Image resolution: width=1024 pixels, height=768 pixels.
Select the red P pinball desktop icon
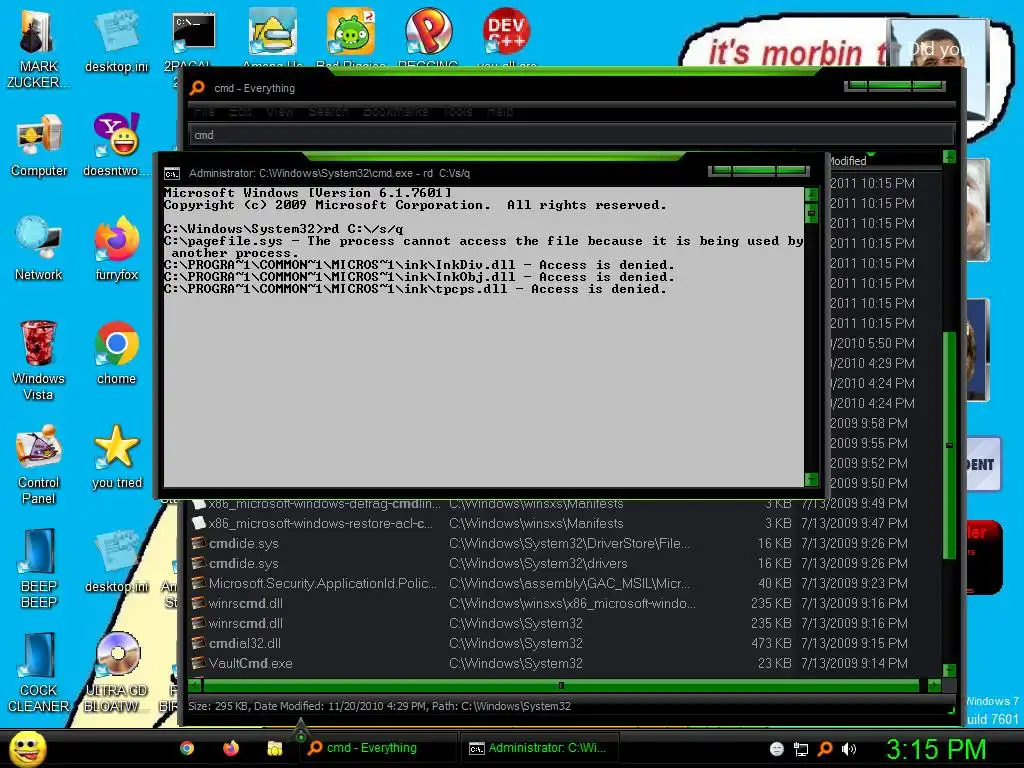coord(428,31)
